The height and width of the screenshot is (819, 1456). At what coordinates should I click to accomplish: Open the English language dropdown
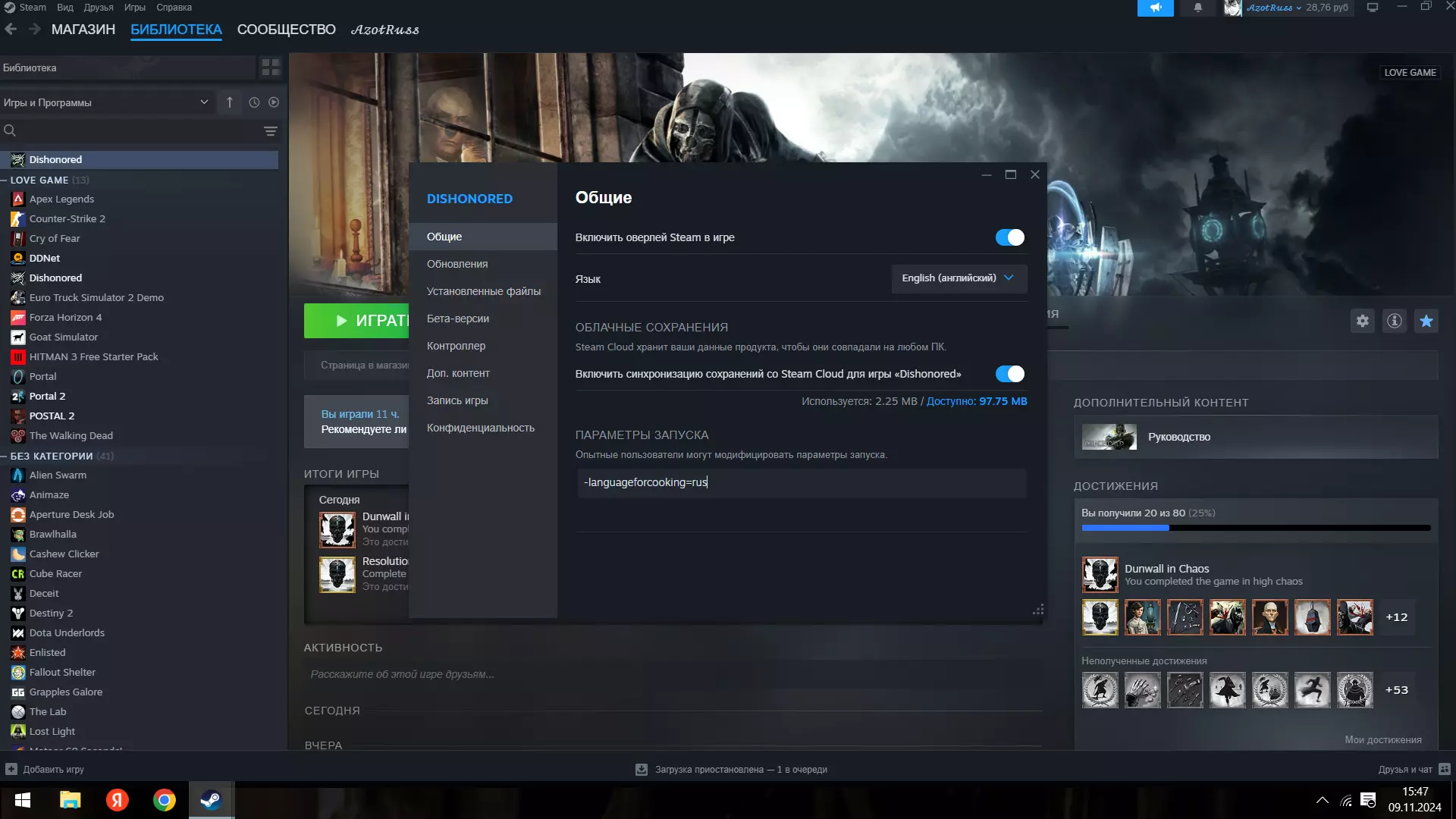[959, 278]
